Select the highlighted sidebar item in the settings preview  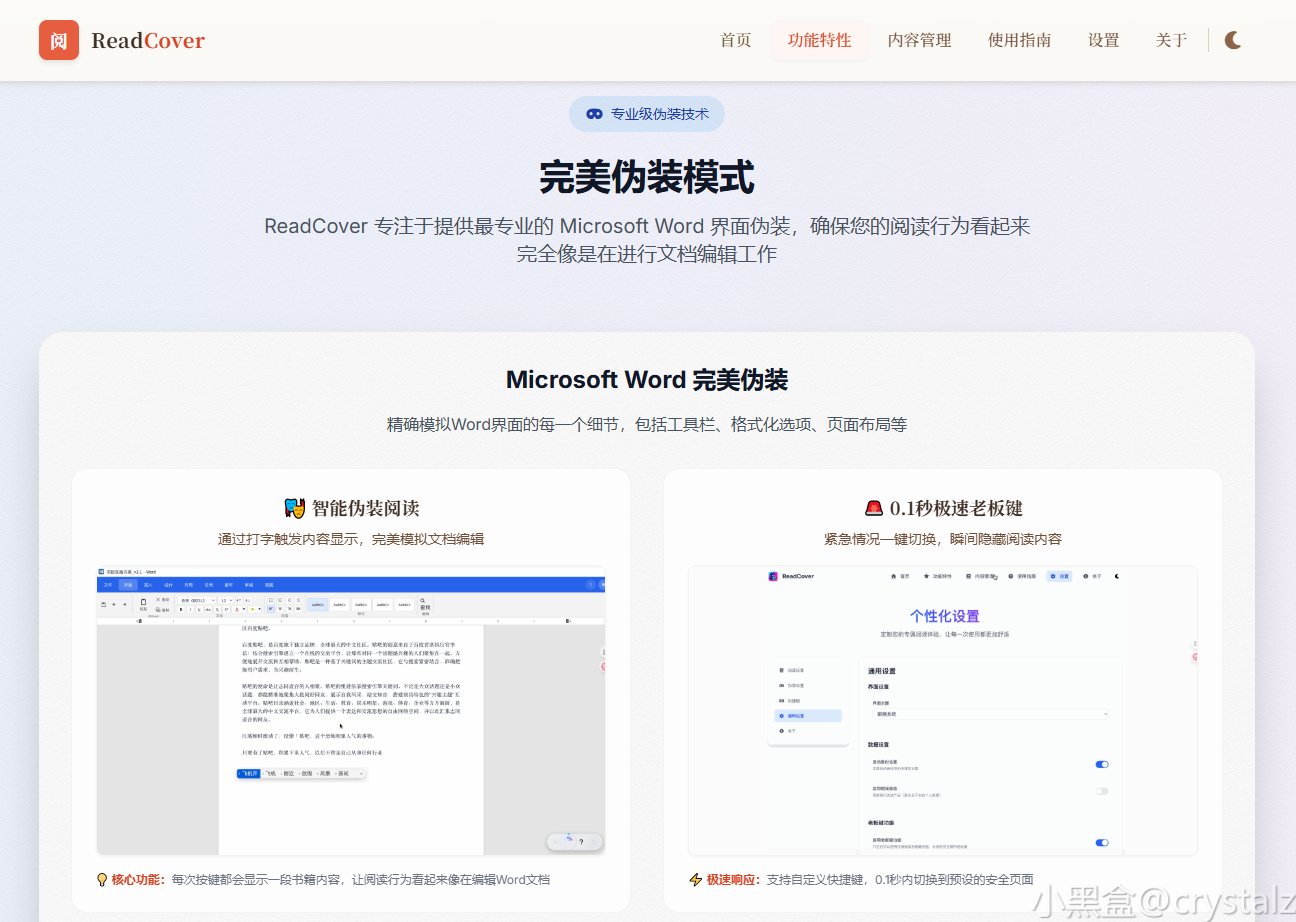809,716
